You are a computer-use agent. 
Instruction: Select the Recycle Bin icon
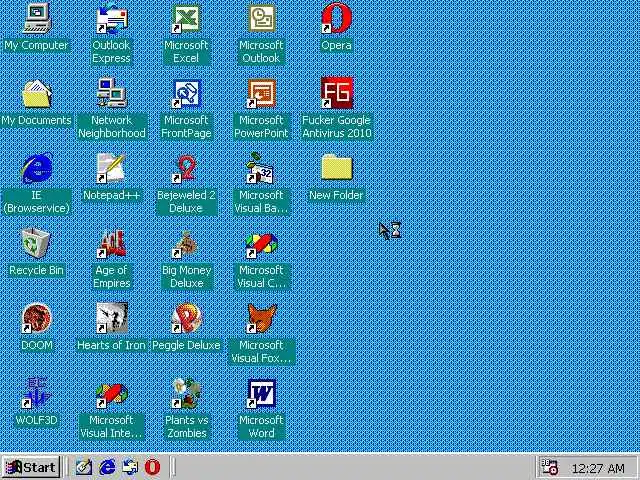click(36, 243)
